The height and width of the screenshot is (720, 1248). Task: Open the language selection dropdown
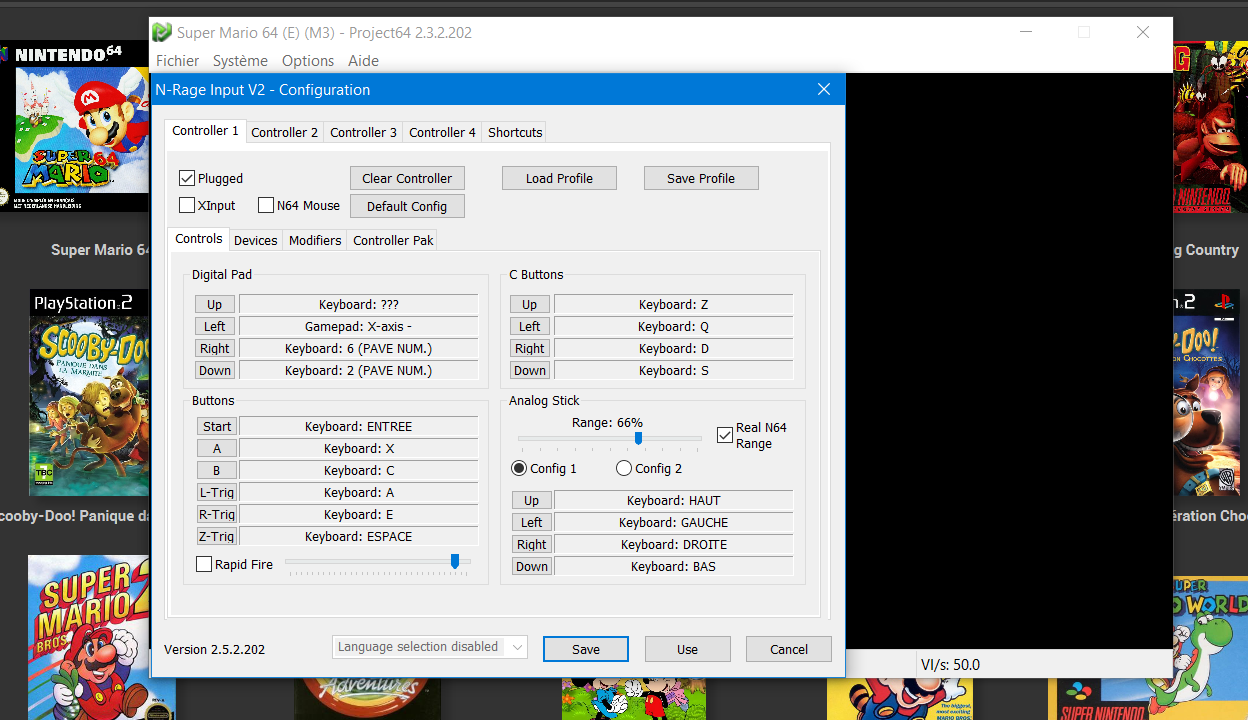coord(430,647)
